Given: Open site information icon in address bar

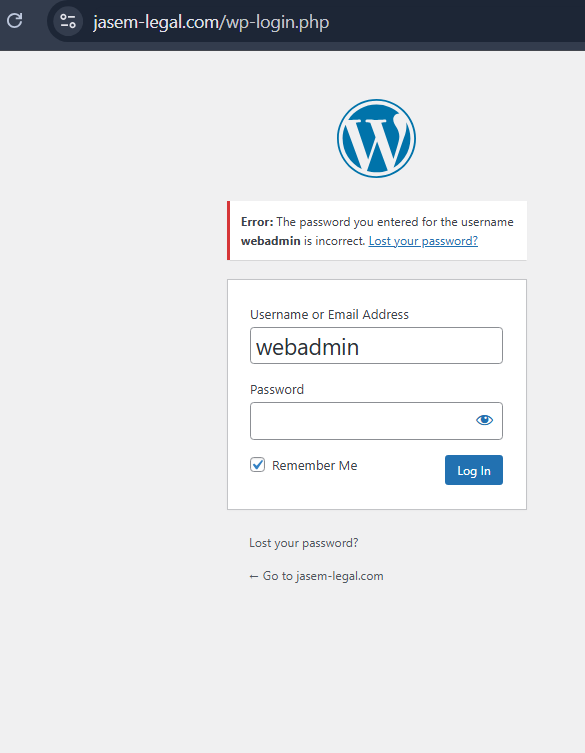Looking at the screenshot, I should (x=68, y=21).
